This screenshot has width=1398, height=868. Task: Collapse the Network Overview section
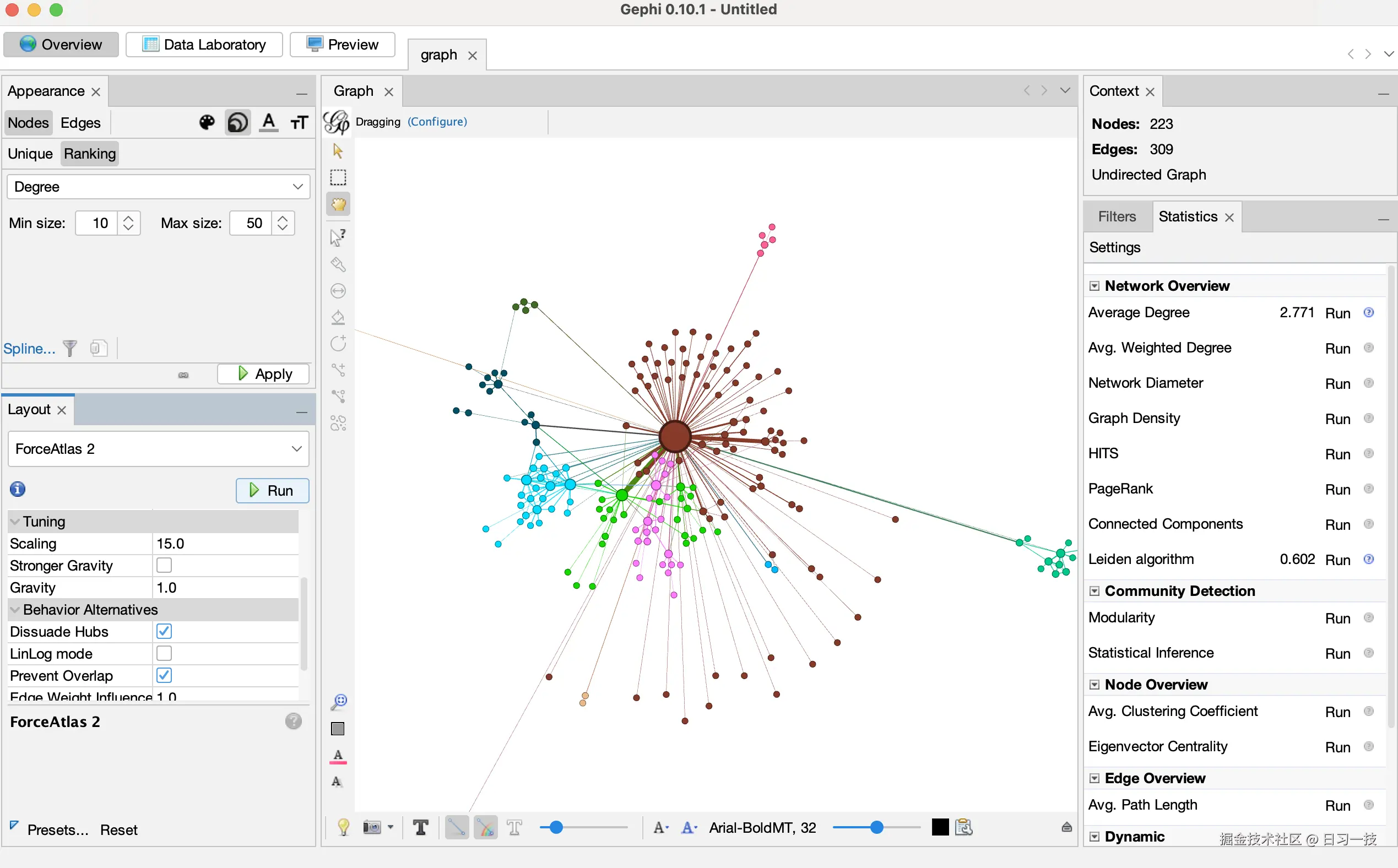(x=1094, y=285)
